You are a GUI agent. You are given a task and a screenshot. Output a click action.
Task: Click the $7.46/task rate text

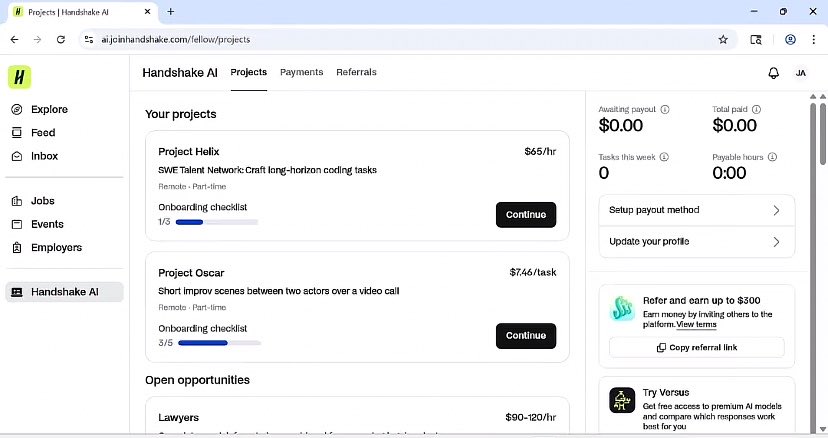[x=533, y=273]
